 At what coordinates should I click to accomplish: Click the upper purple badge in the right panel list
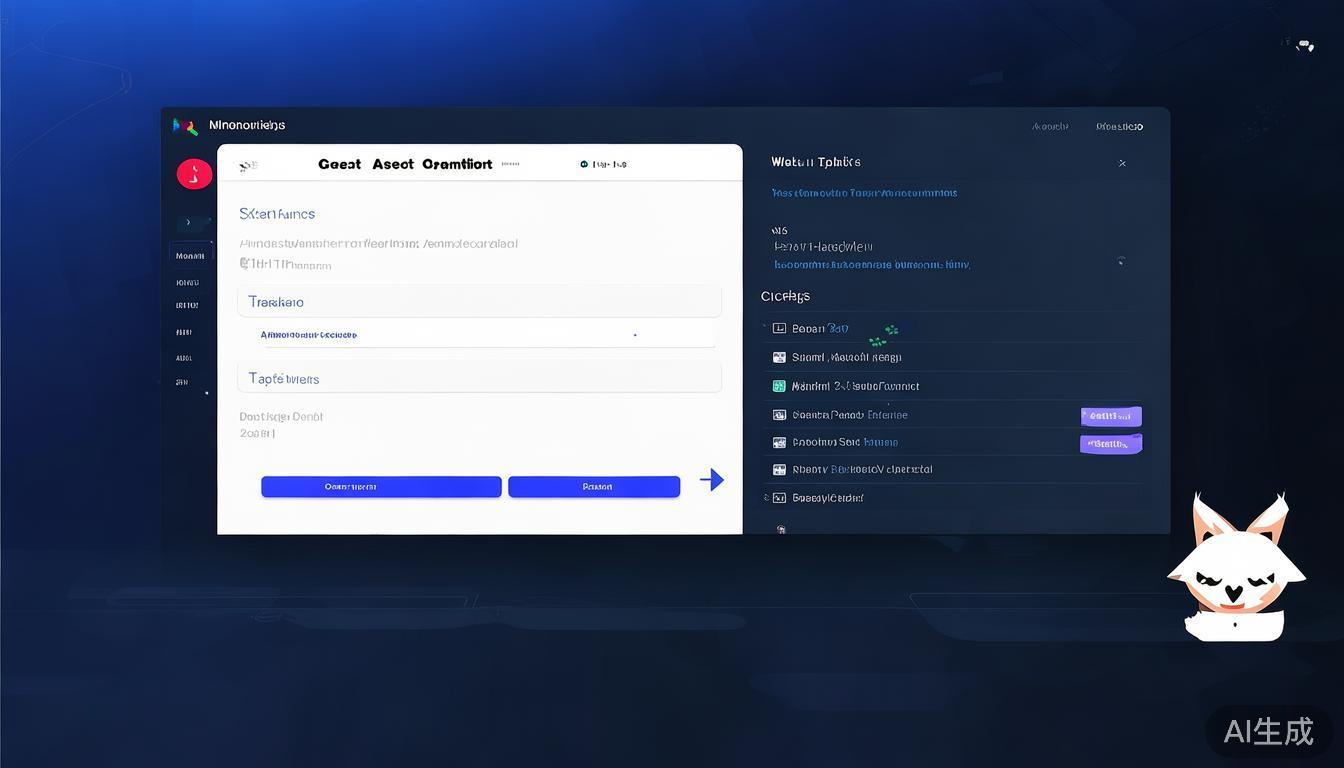pos(1110,416)
